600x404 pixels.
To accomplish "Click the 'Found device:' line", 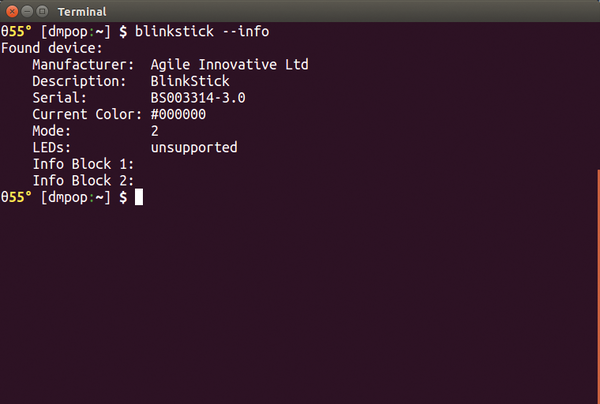I will pyautogui.click(x=52, y=48).
